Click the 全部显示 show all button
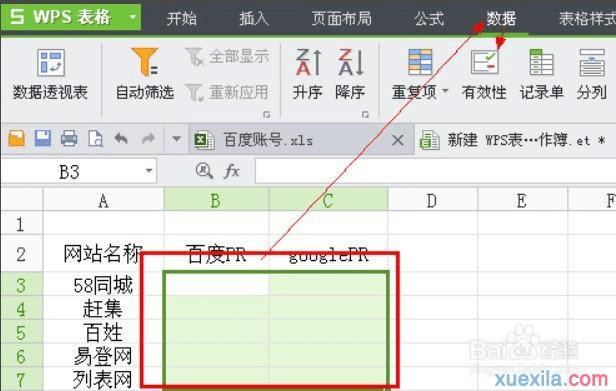 coord(228,57)
